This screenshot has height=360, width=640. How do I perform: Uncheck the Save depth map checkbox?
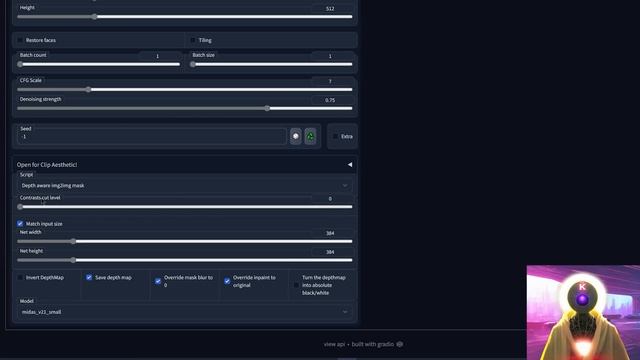pyautogui.click(x=89, y=278)
